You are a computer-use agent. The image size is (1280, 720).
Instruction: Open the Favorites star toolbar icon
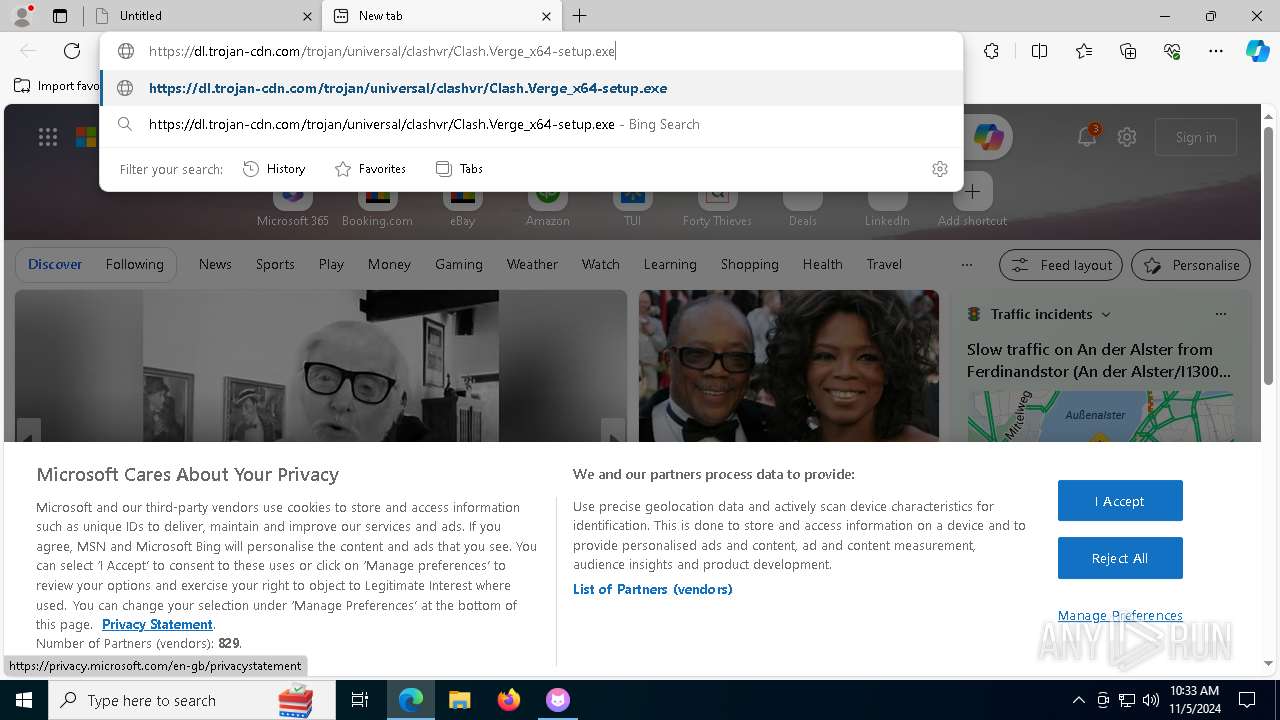(1084, 51)
